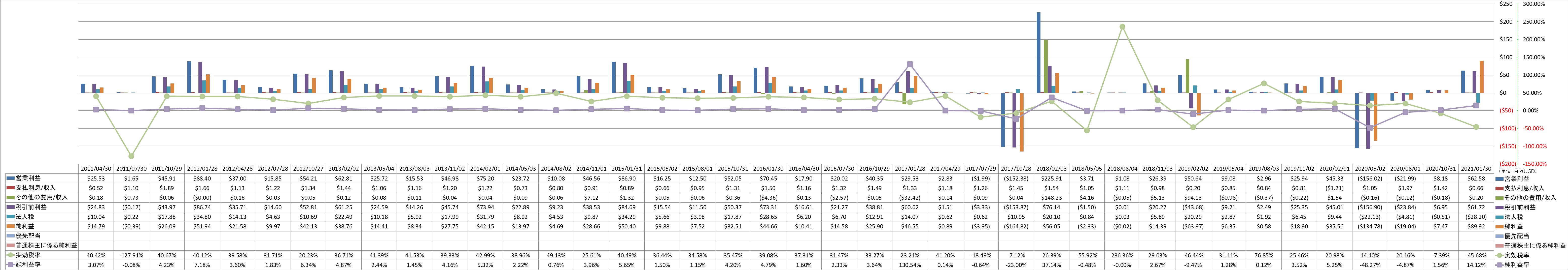Click the 2020/05/02 date header
Screen dimensions: 1568x270
1370,169
